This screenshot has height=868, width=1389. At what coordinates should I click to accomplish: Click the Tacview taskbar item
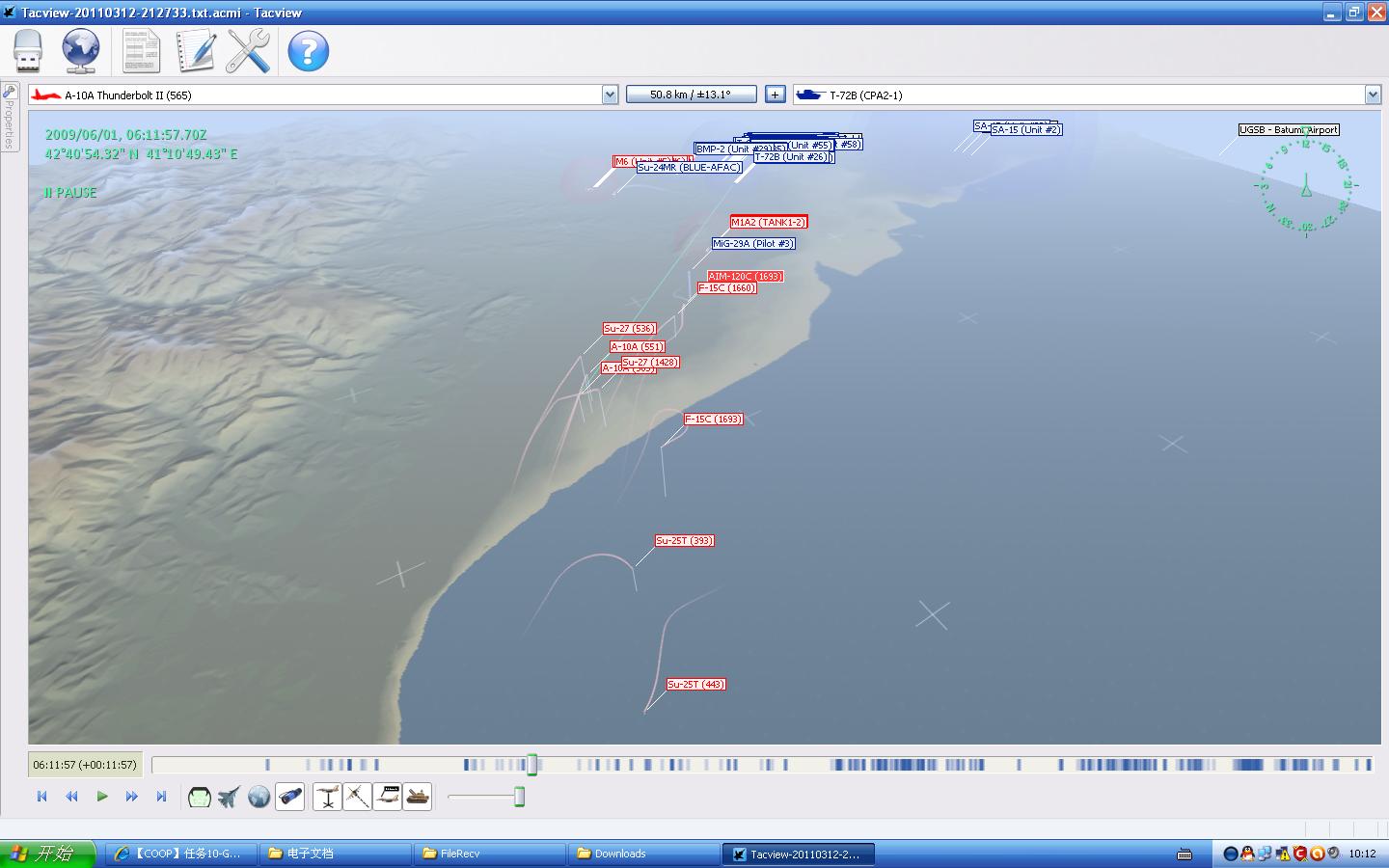[799, 854]
